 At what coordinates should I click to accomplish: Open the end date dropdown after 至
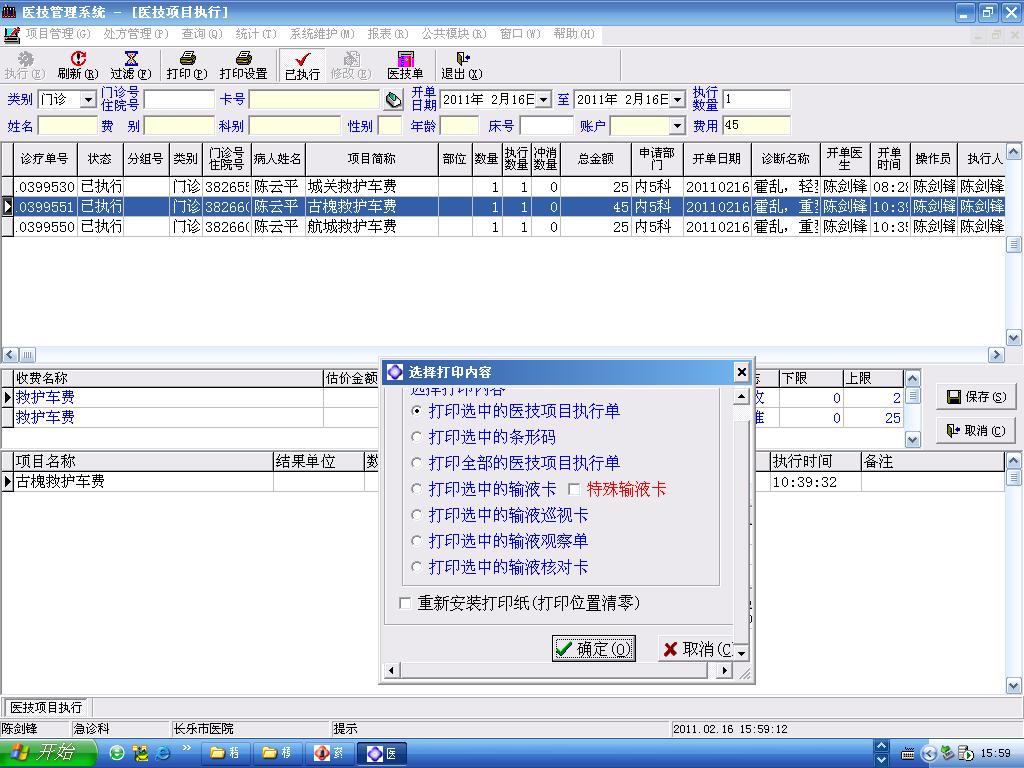678,99
